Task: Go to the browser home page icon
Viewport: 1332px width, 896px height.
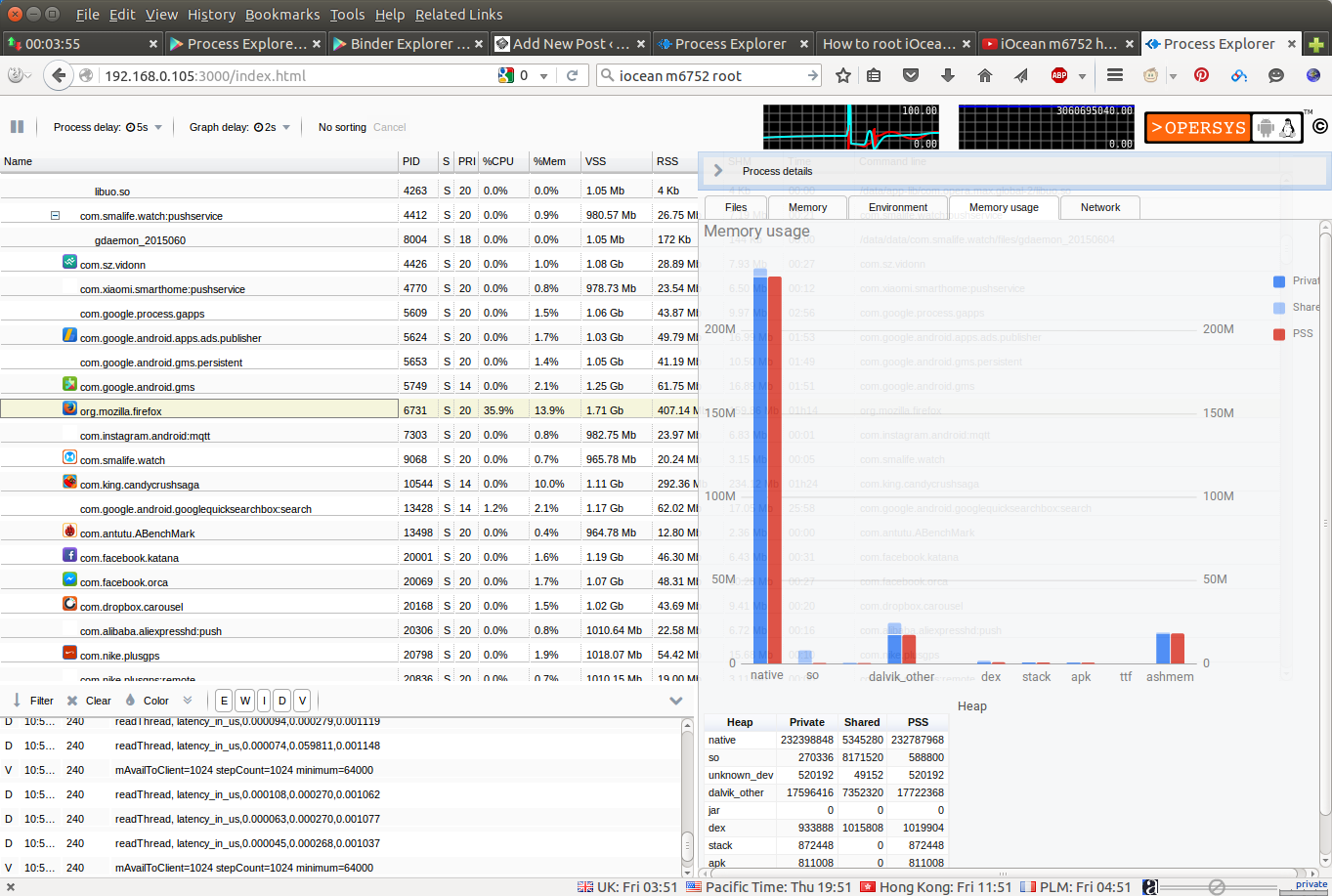Action: (x=985, y=75)
